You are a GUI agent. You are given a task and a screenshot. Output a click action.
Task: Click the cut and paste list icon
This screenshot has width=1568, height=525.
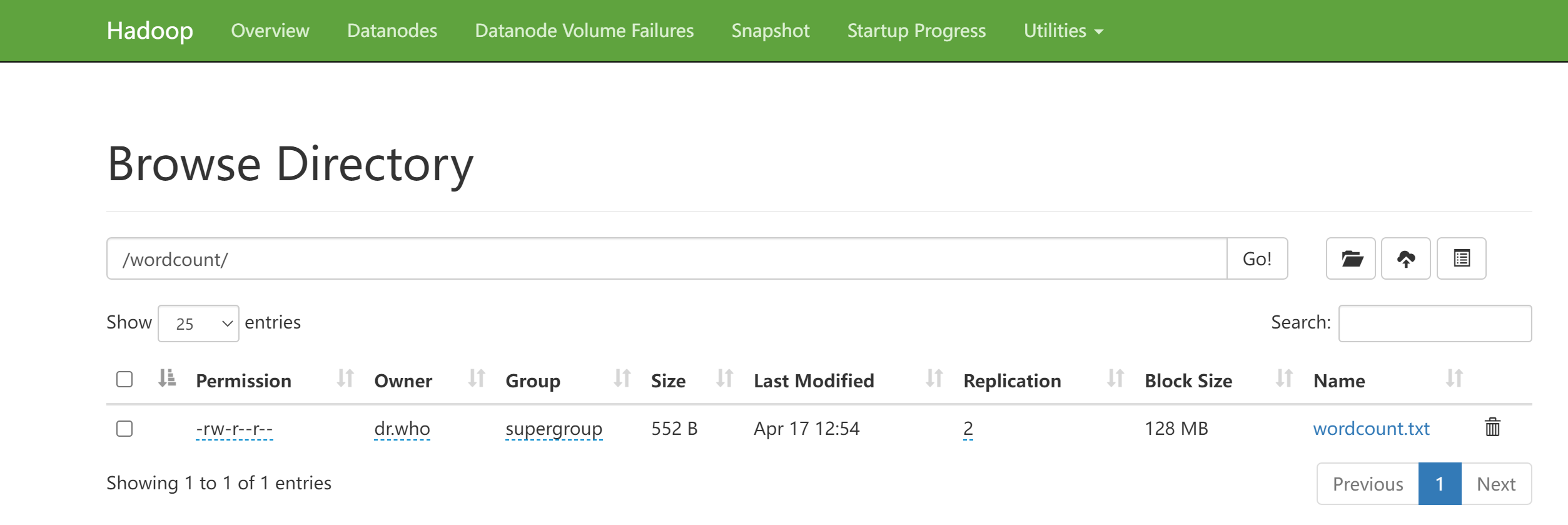click(x=1461, y=258)
